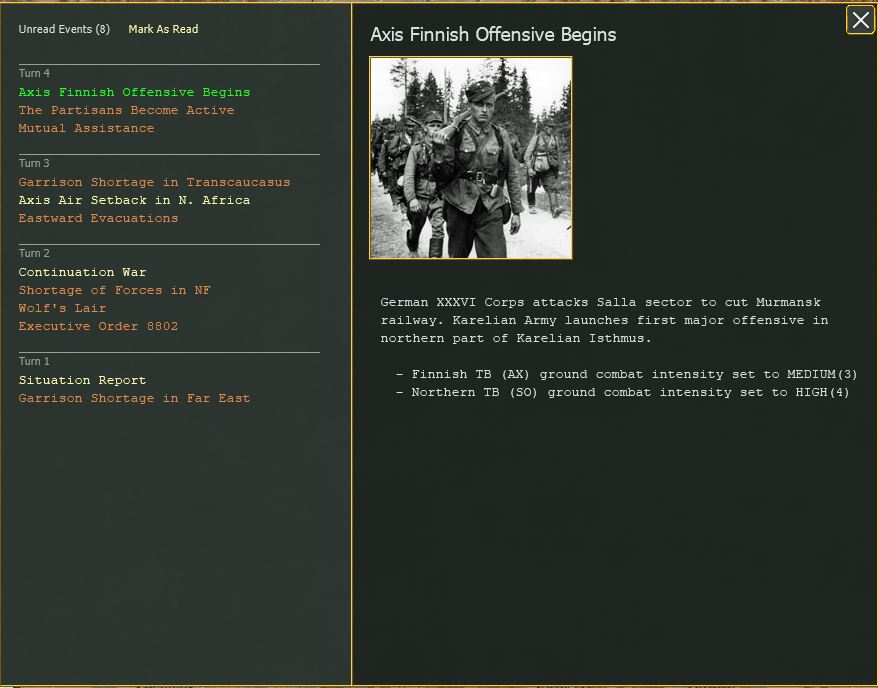
Task: Select the Continuation War event
Action: tap(82, 272)
